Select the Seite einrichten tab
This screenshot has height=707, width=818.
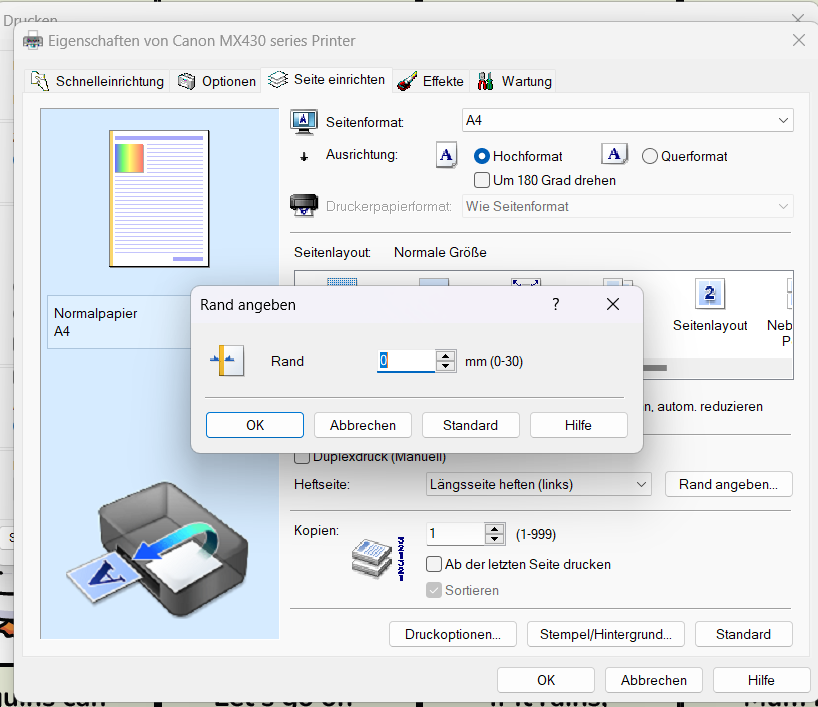pos(327,80)
